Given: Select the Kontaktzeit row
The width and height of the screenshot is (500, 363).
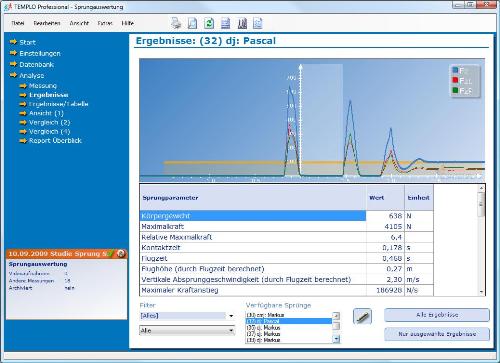Looking at the screenshot, I should coord(287,248).
